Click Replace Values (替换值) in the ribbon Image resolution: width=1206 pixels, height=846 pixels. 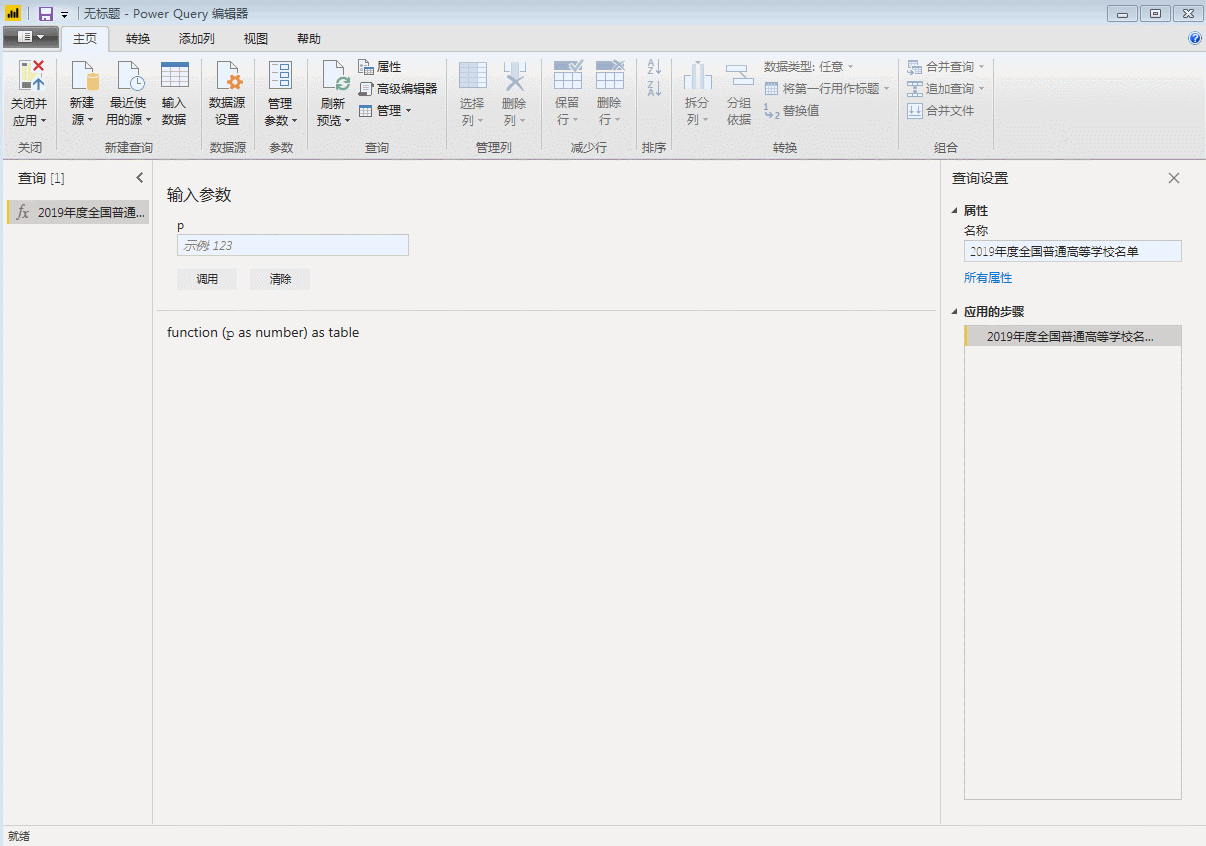click(792, 111)
